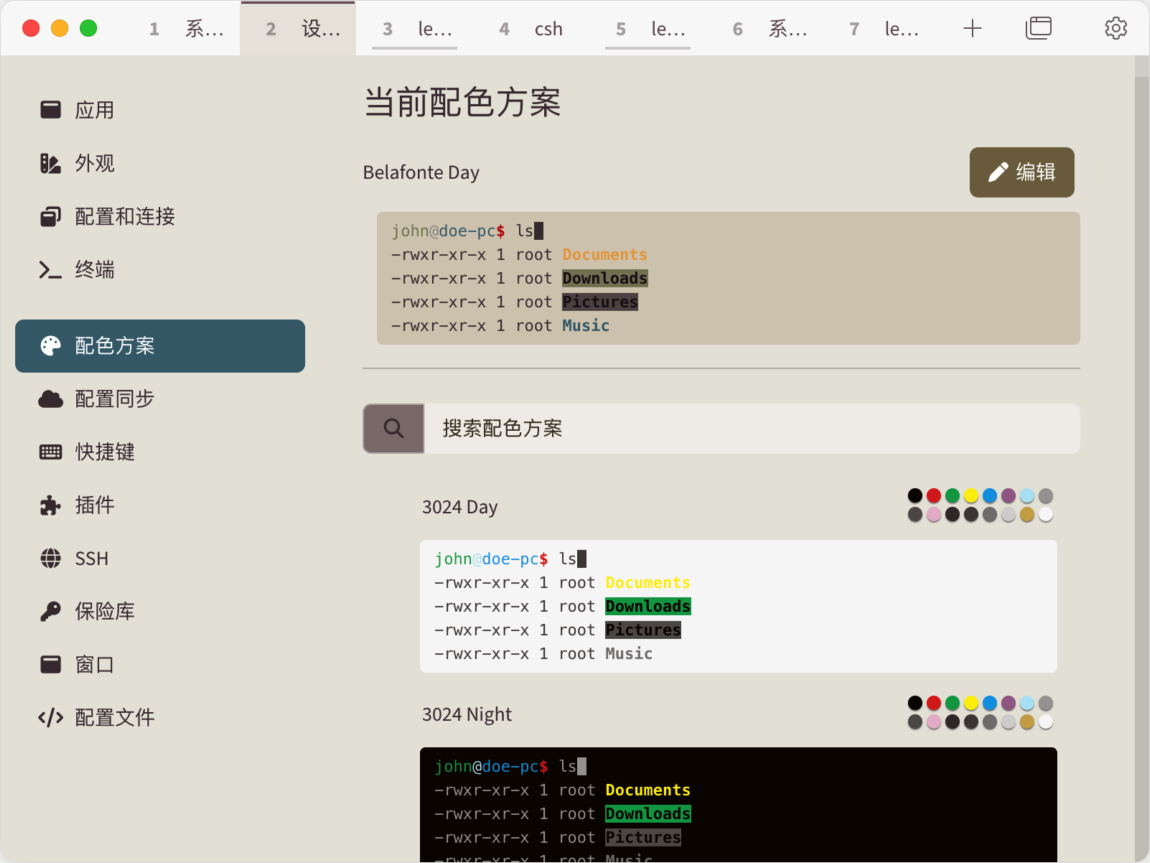Go to 配置文件 settings label
Viewport: 1150px width, 863px height.
114,717
